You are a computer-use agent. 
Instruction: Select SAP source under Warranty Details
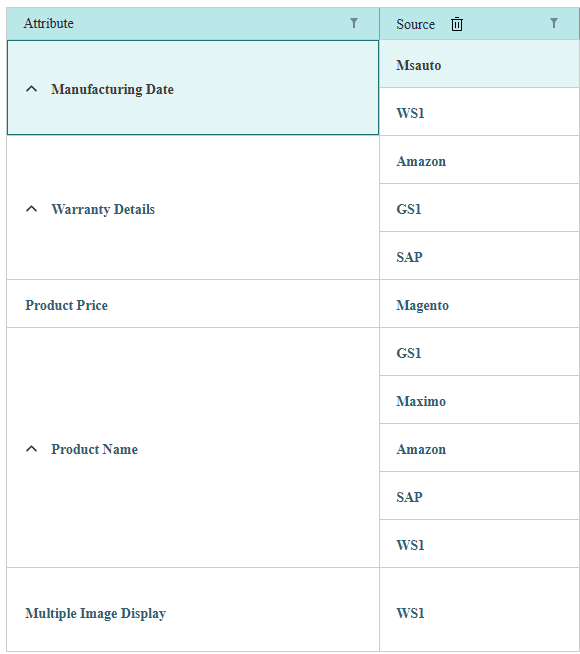click(479, 256)
